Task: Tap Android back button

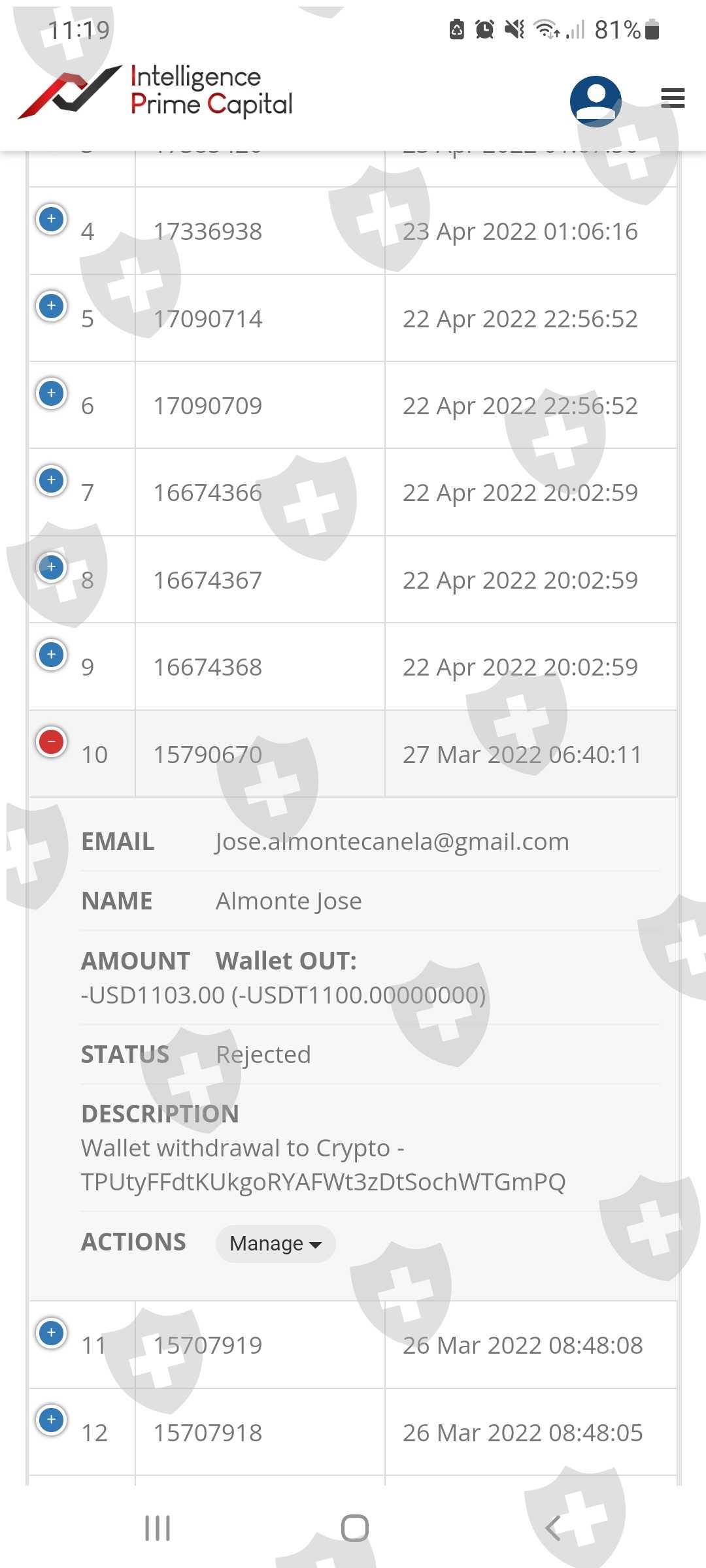Action: pos(553,1528)
